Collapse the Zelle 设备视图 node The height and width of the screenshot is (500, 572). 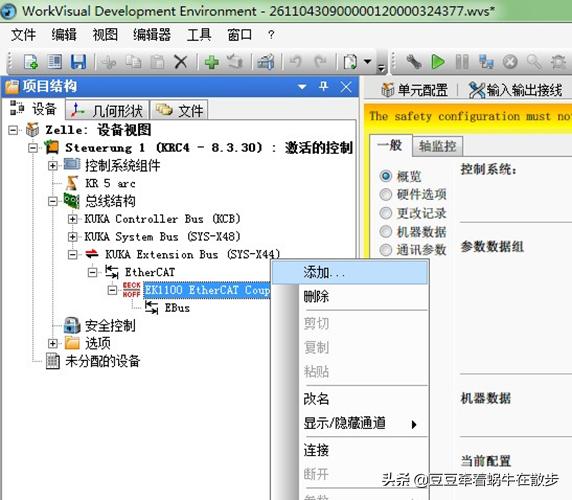tap(13, 130)
